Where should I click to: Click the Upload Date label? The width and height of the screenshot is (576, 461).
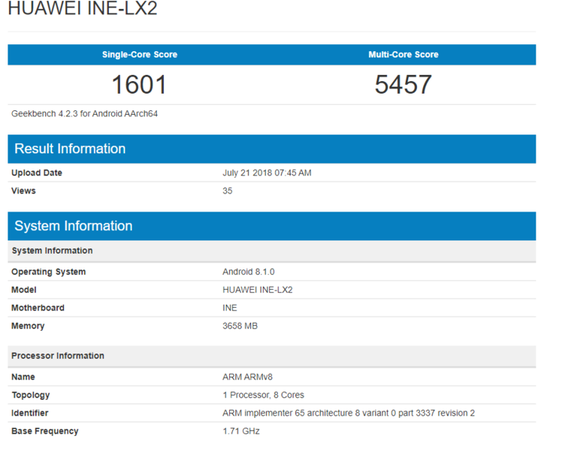click(37, 173)
